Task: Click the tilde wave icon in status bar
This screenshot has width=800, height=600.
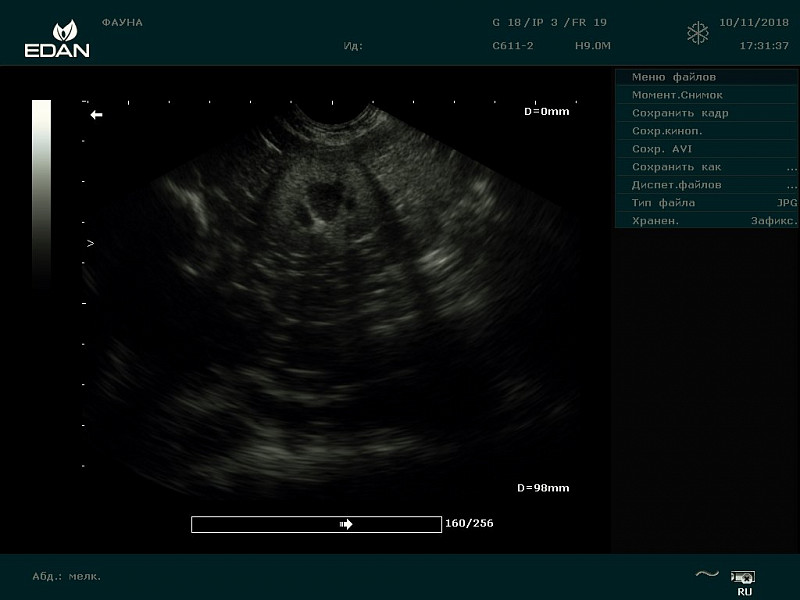Action: [x=707, y=574]
